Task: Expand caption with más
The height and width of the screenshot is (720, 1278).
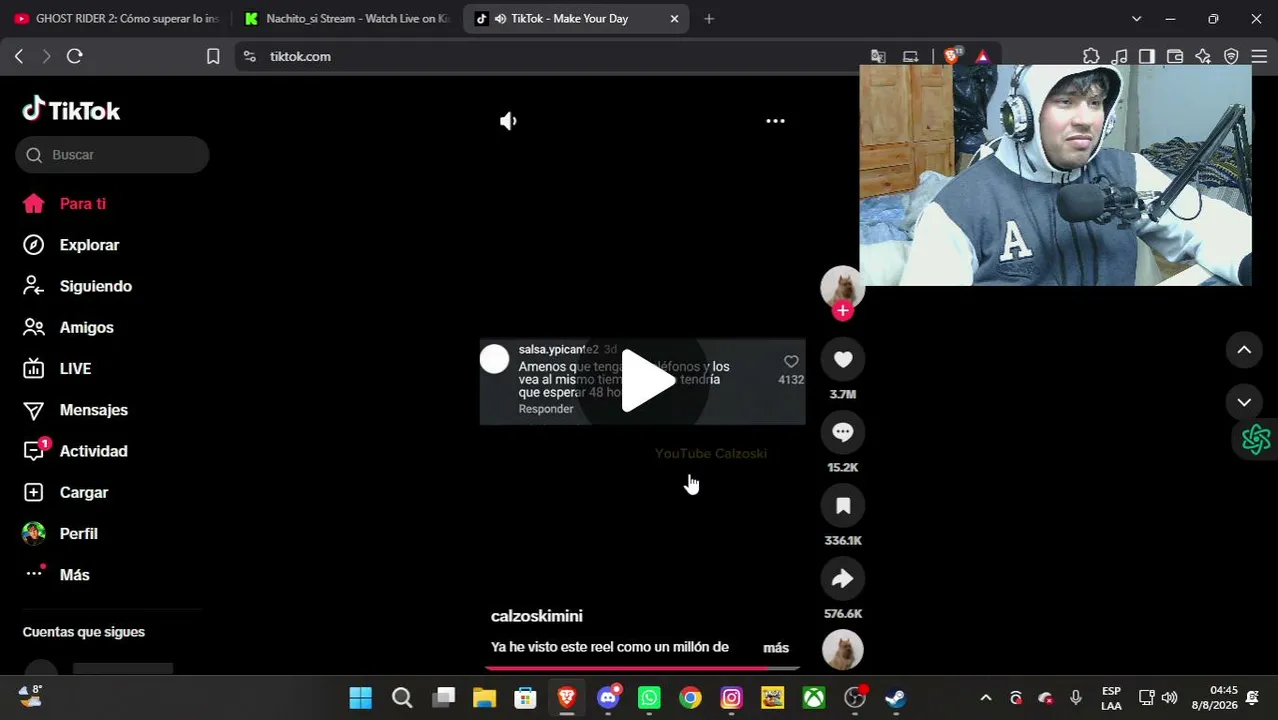Action: (x=776, y=648)
